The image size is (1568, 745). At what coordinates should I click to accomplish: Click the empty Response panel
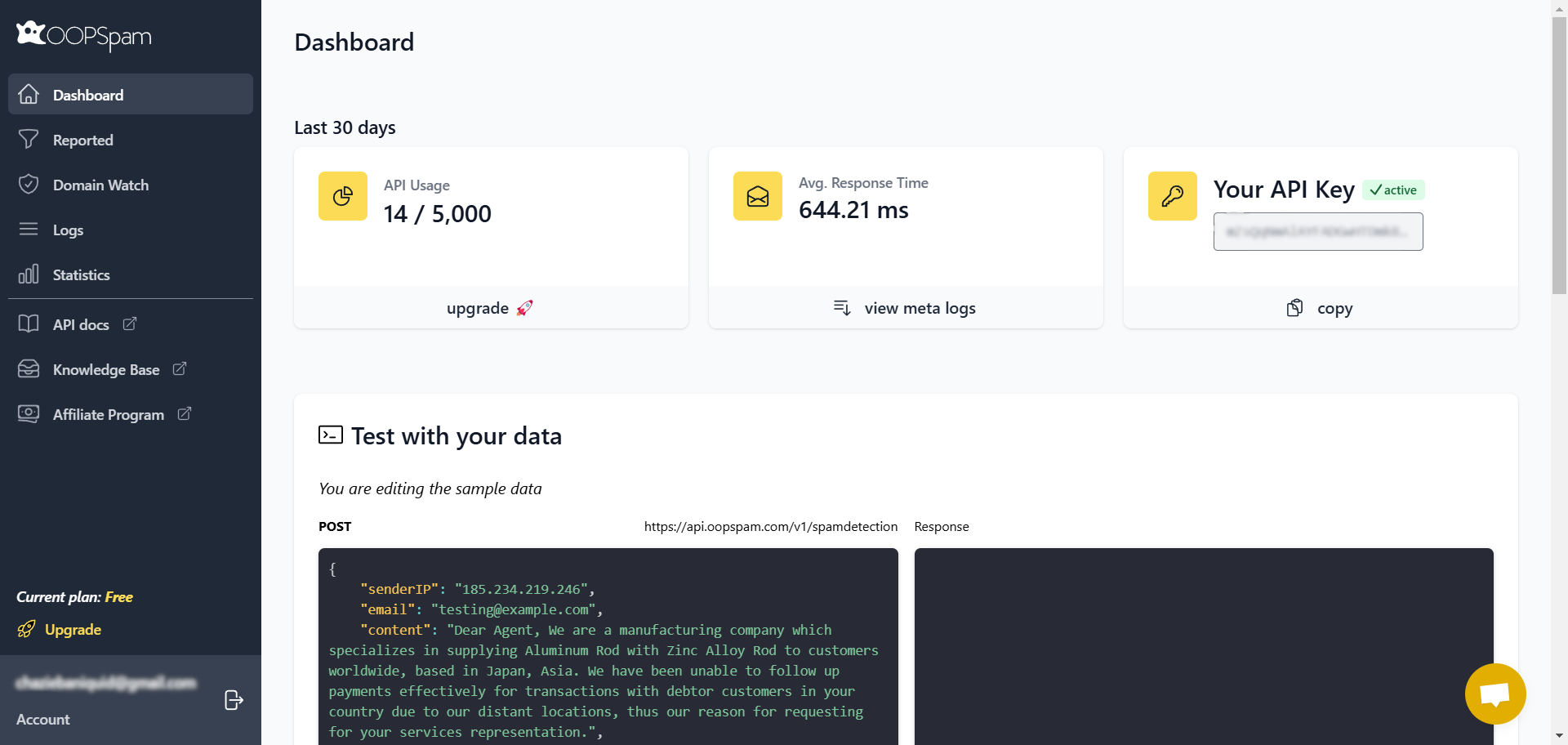coord(1204,646)
